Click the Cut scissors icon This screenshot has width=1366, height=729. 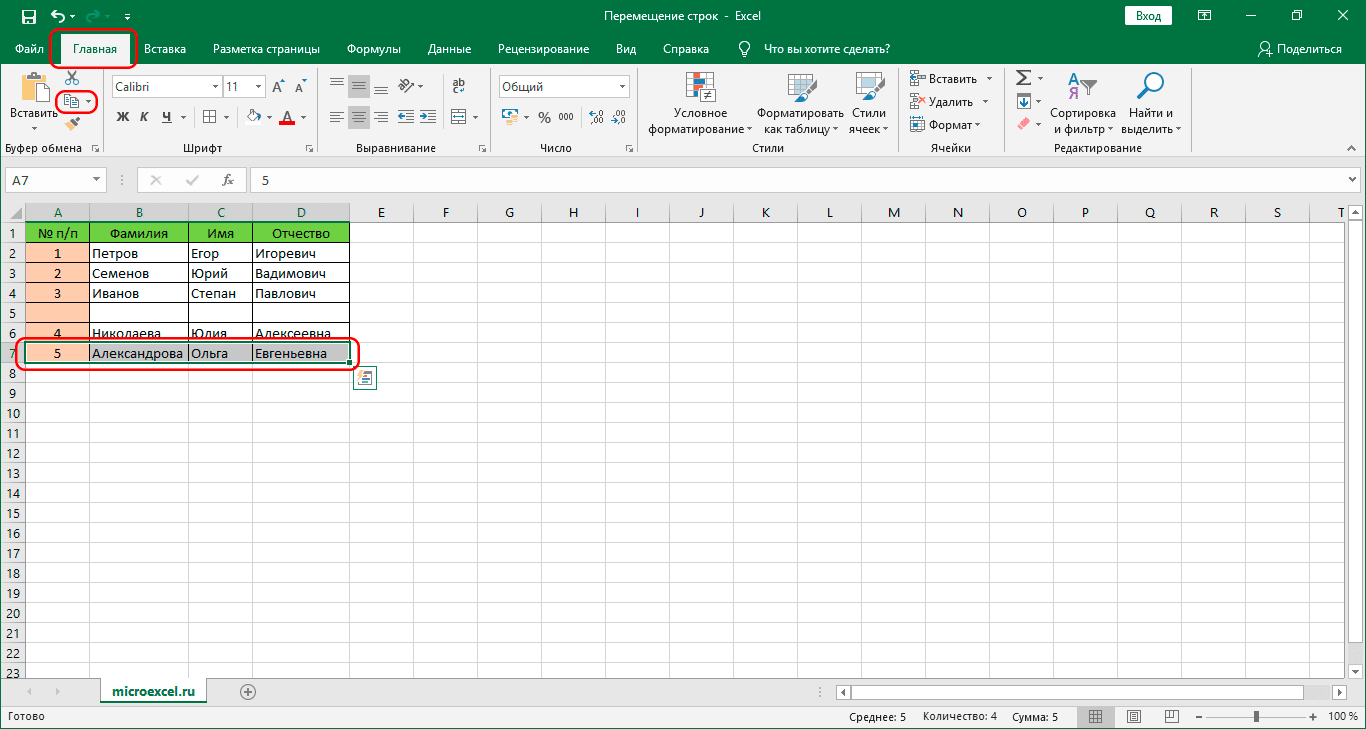tap(72, 78)
